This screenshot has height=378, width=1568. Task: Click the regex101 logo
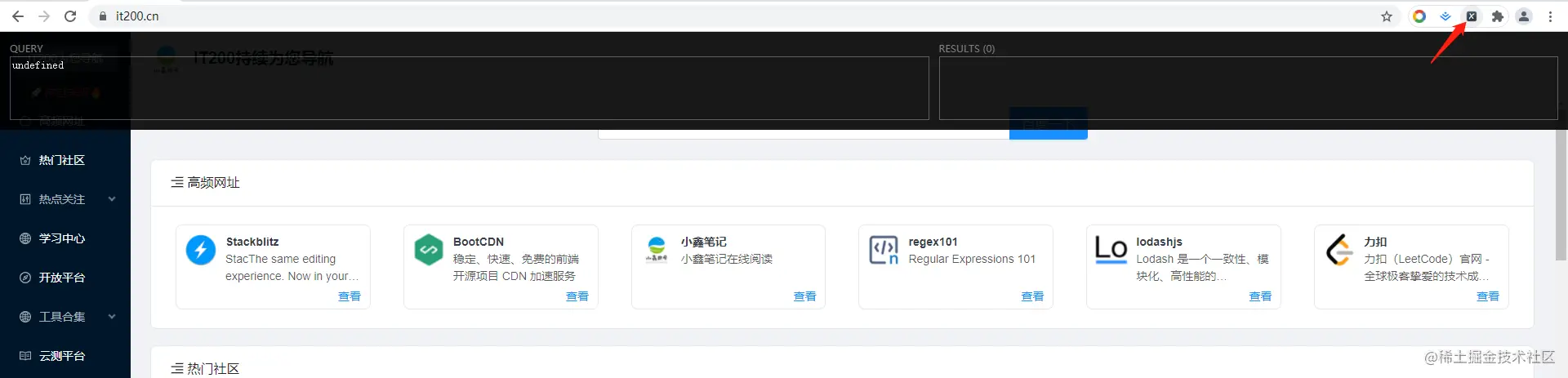pyautogui.click(x=884, y=250)
